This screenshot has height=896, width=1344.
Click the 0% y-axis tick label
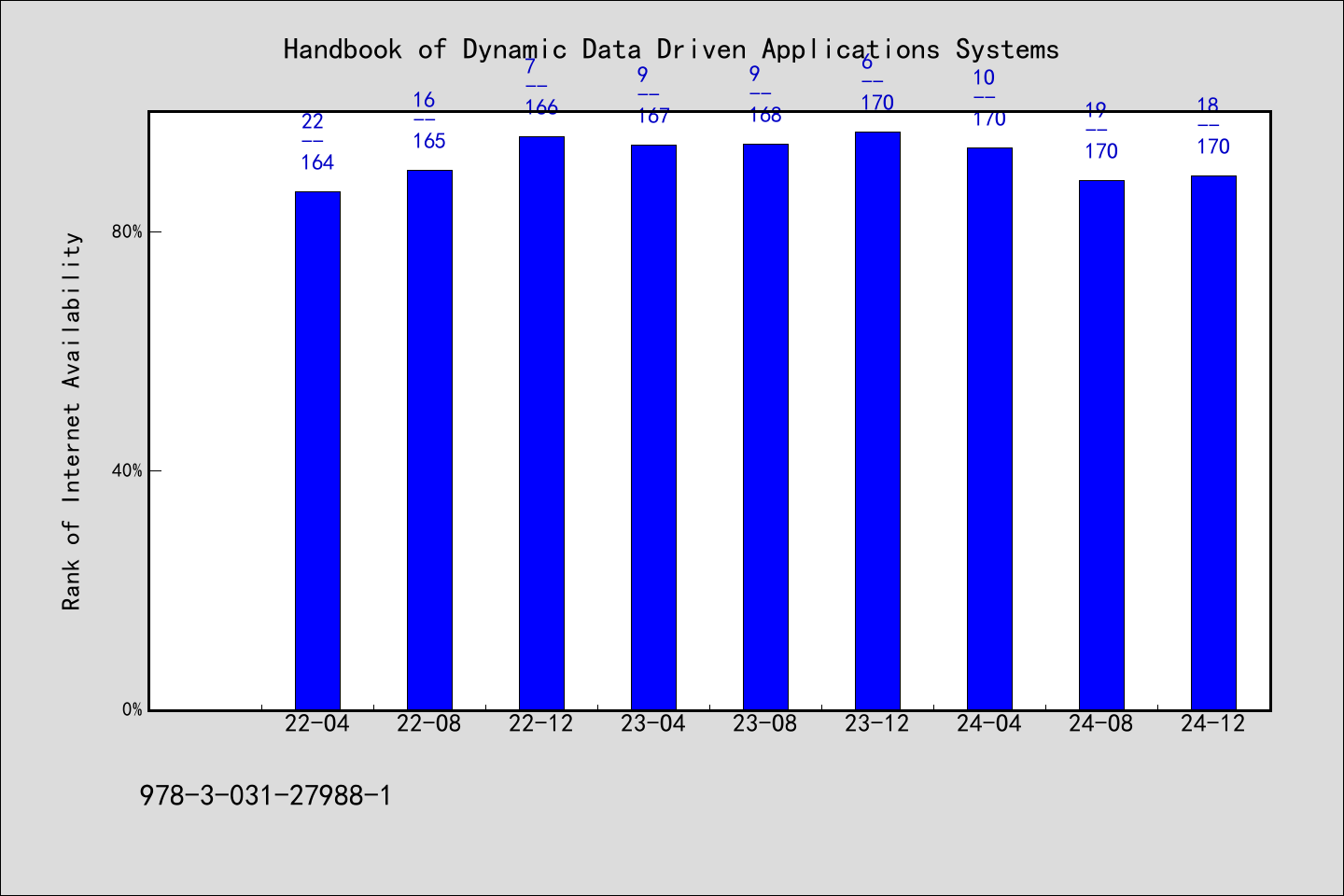(x=133, y=709)
